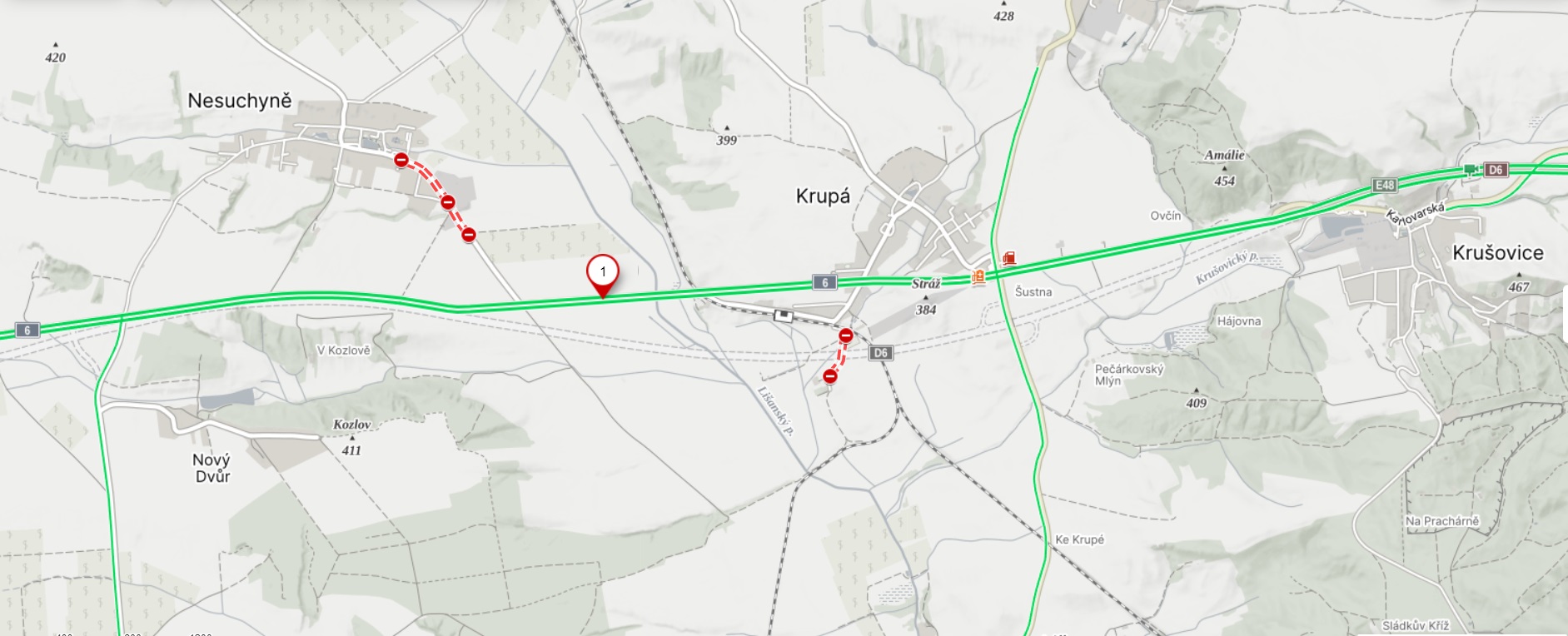1568x636 pixels.
Task: Click the southernmost closure icon near Nesuchyně
Action: pyautogui.click(x=469, y=235)
